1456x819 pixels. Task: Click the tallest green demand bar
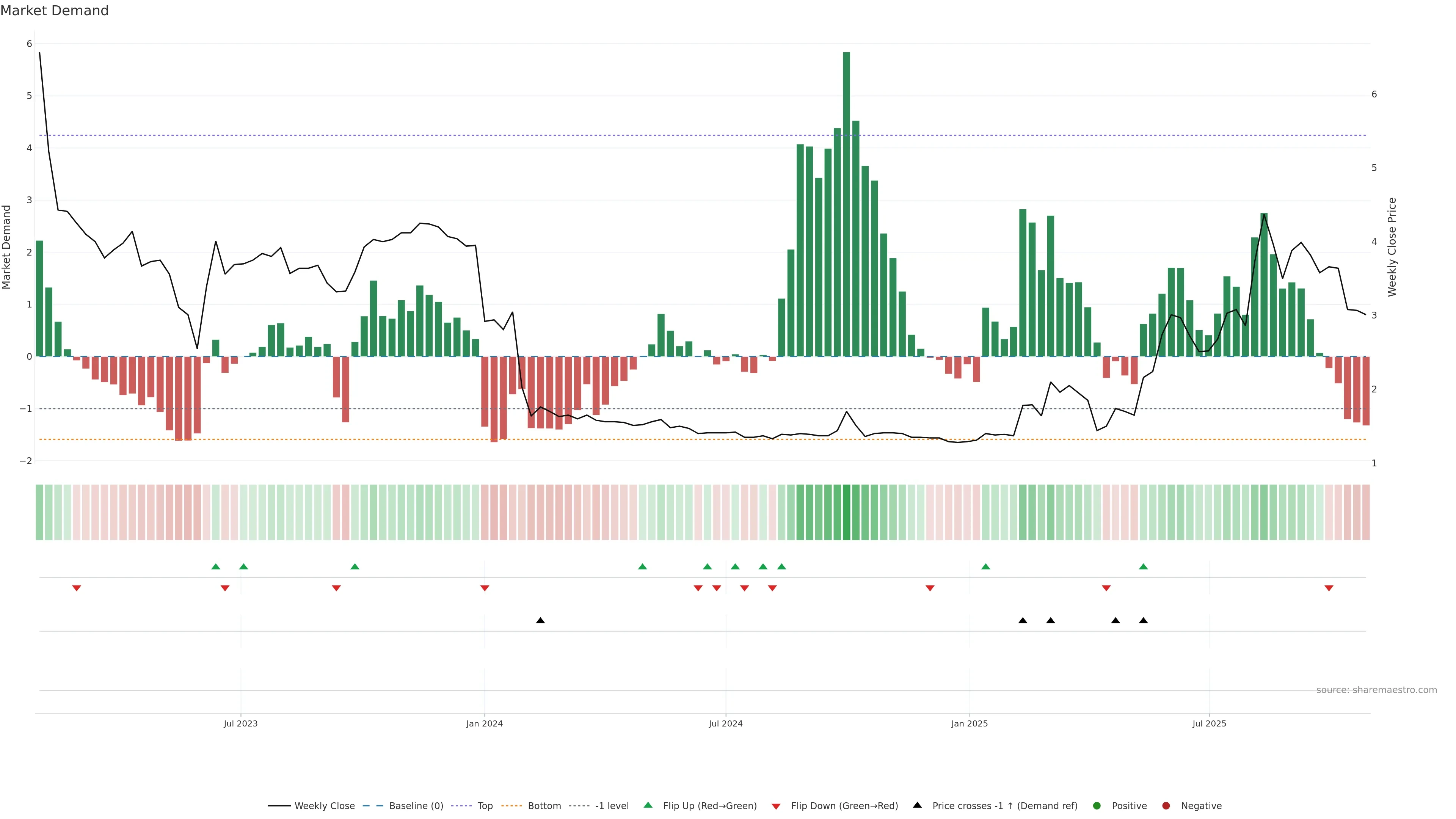coord(846,204)
